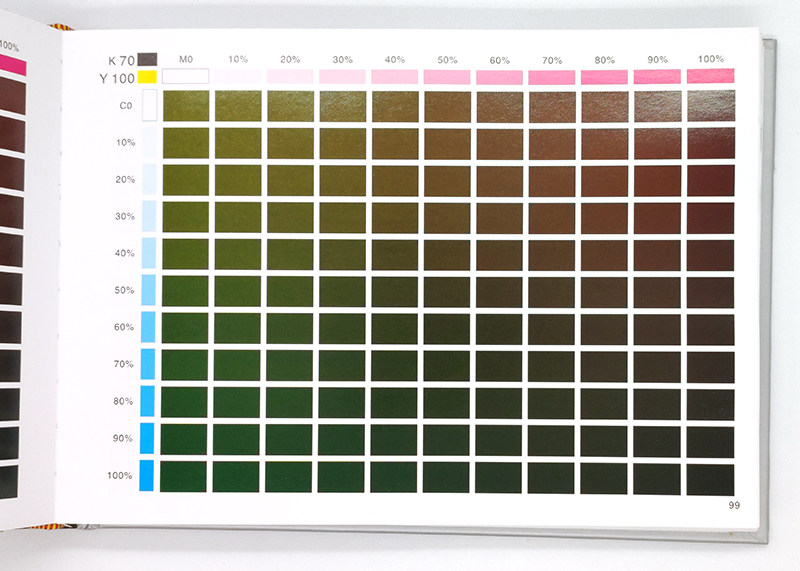Select the cyan 50% side swatch
This screenshot has height=571, width=800.
148,290
